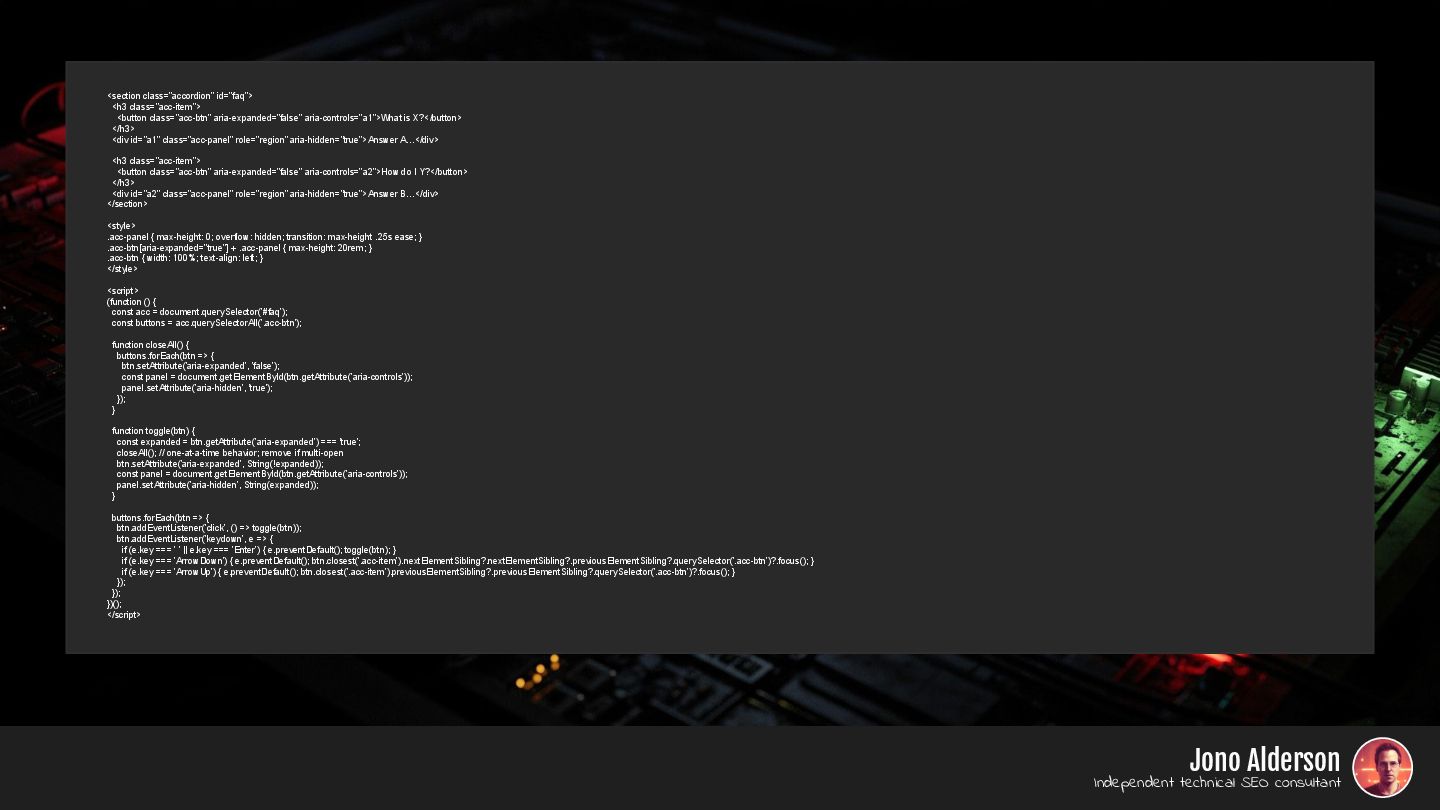Click 'const expanded = btn.getAttribute' line
This screenshot has width=1440, height=810.
238,442
